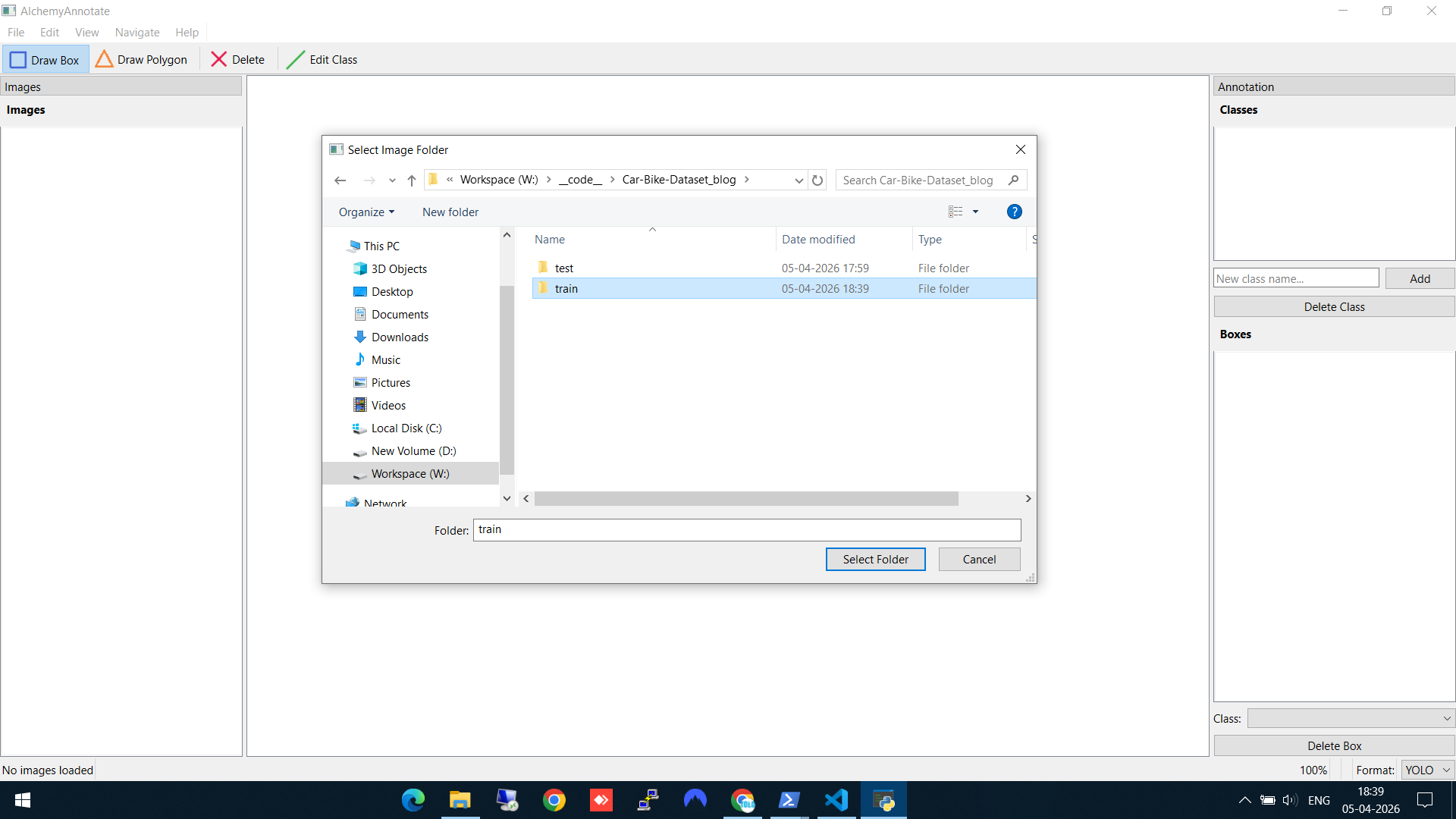
Task: Click the Select Folder button
Action: coord(875,559)
